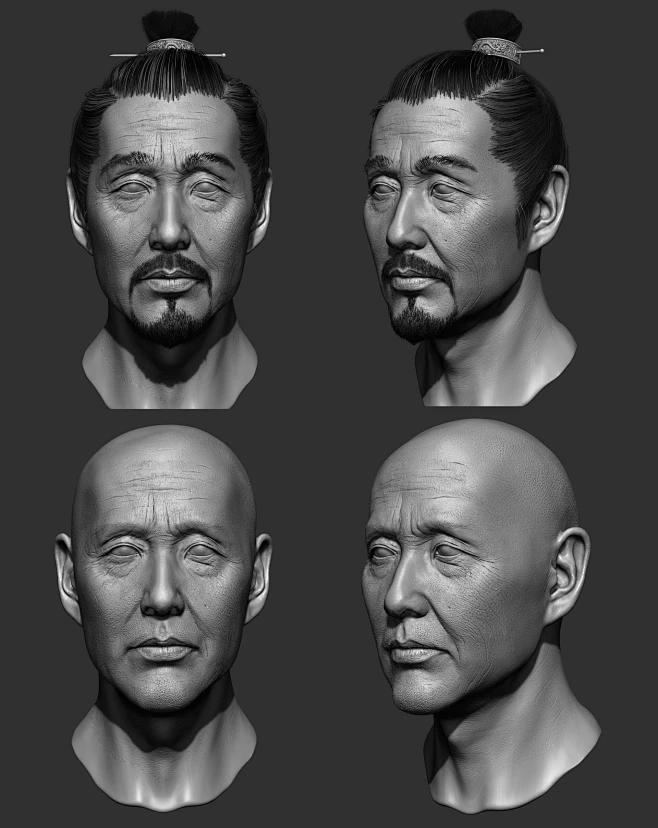Viewport: 658px width, 828px height.
Task: Click the neck base of bottom-right head
Action: [520, 770]
